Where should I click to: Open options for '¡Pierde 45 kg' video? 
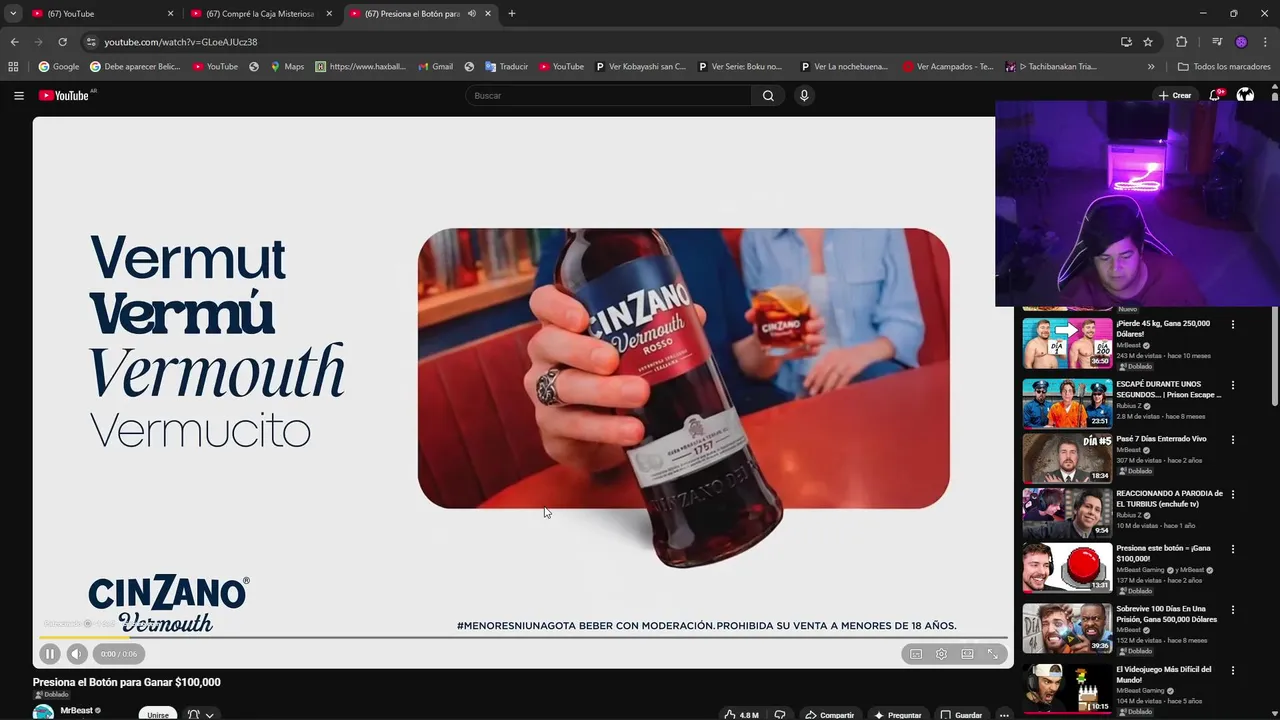(x=1233, y=325)
